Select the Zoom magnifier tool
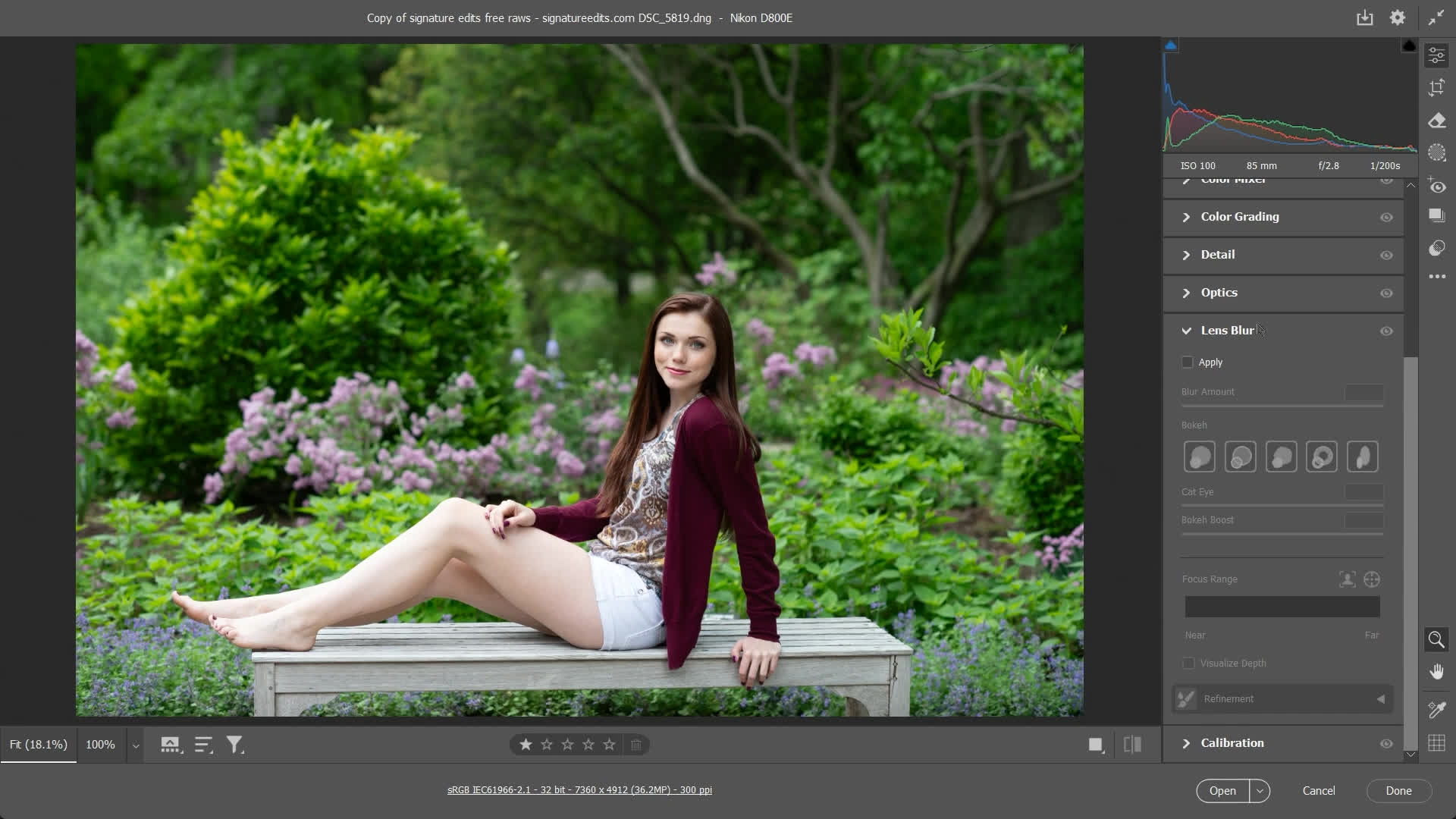This screenshot has width=1456, height=819. 1436,639
